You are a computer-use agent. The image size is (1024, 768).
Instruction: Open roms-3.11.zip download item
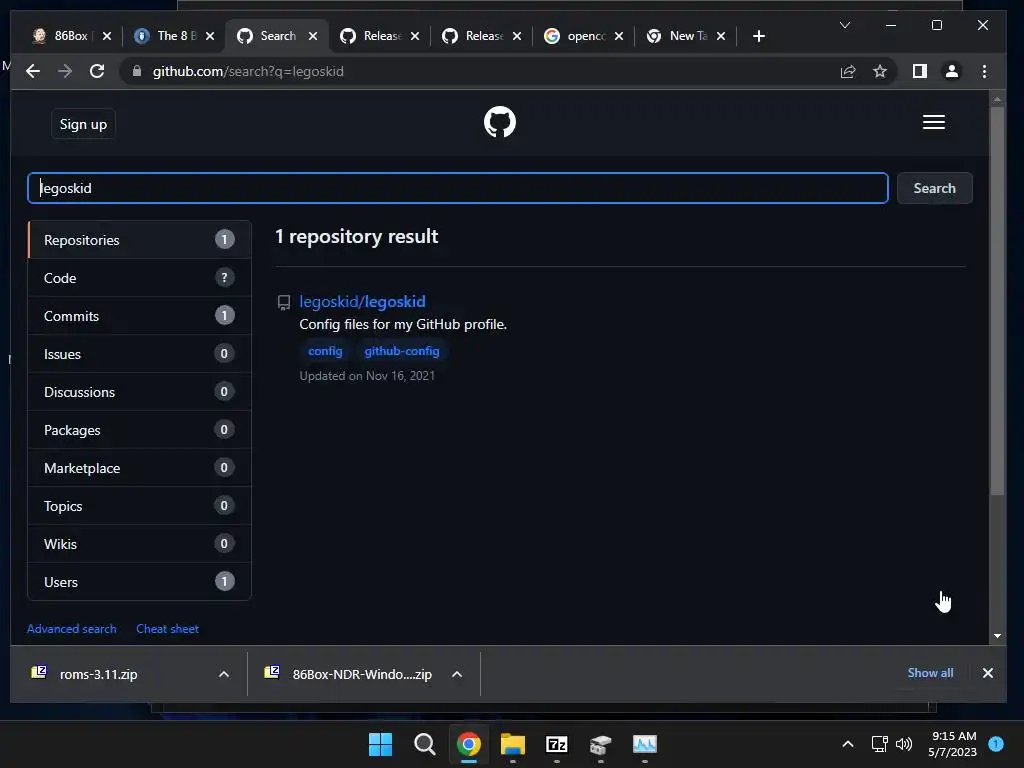(98, 674)
